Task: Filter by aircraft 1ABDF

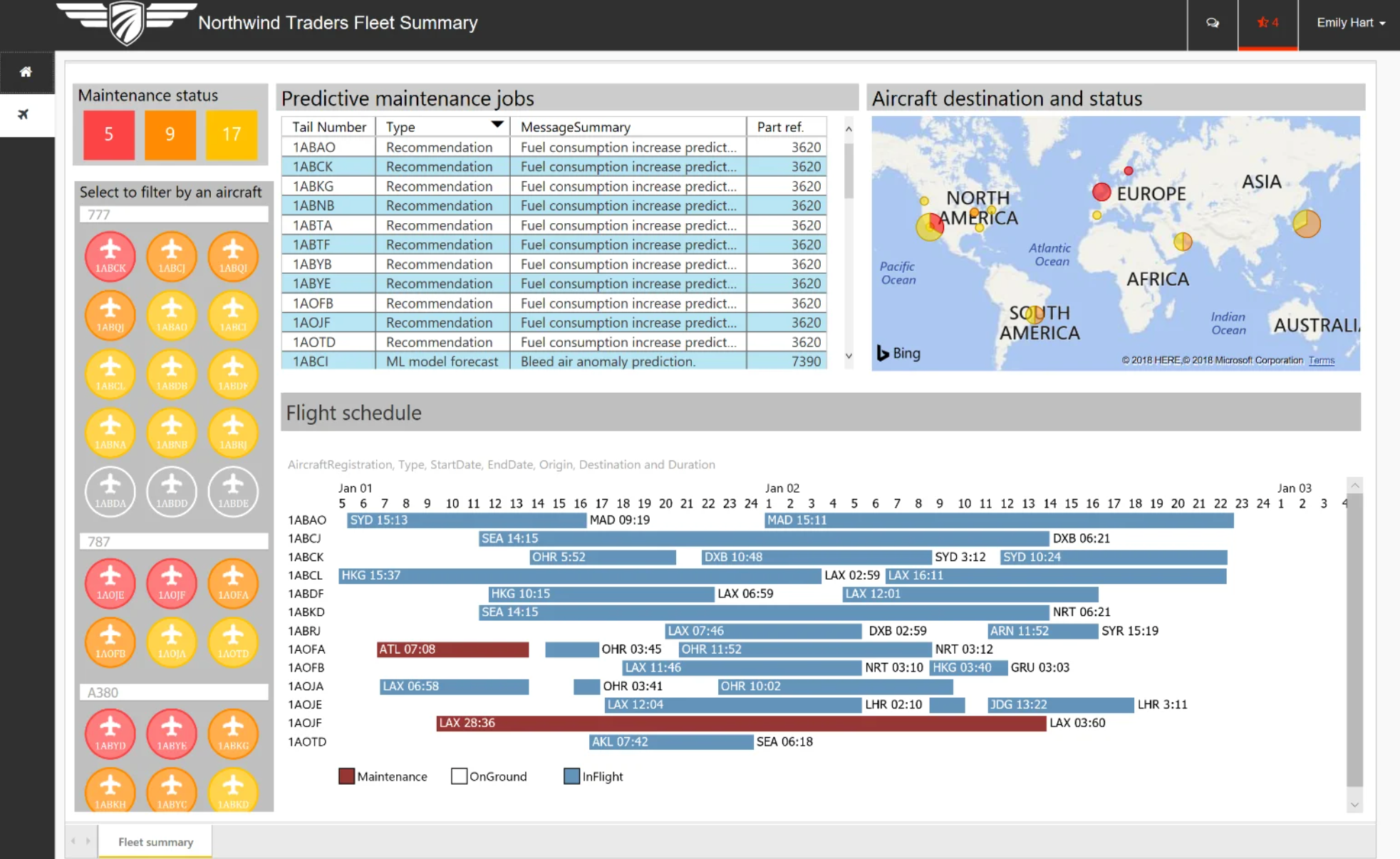Action: coord(233,374)
